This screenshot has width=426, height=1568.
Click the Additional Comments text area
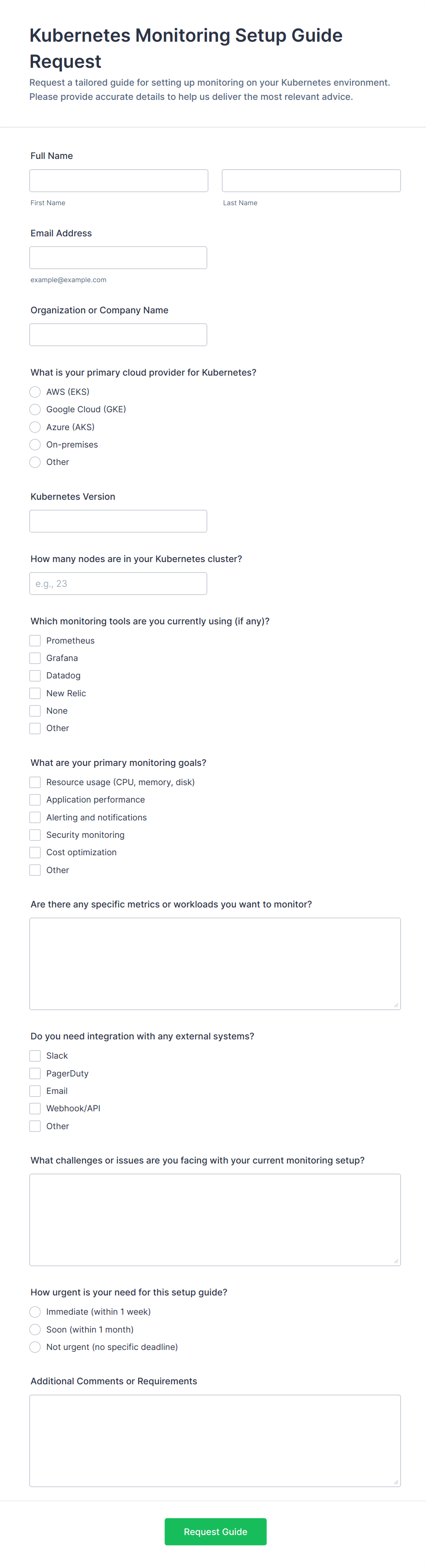tap(215, 1440)
